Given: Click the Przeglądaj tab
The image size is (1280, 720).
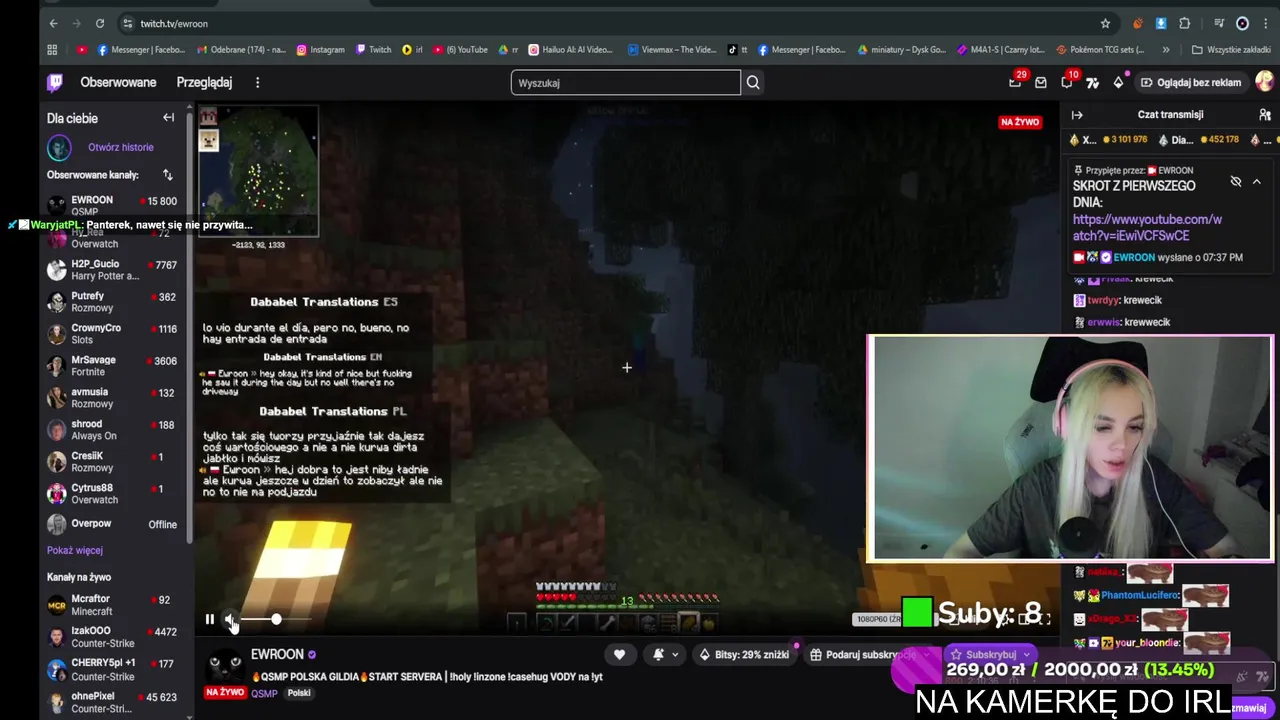Looking at the screenshot, I should click(x=204, y=83).
